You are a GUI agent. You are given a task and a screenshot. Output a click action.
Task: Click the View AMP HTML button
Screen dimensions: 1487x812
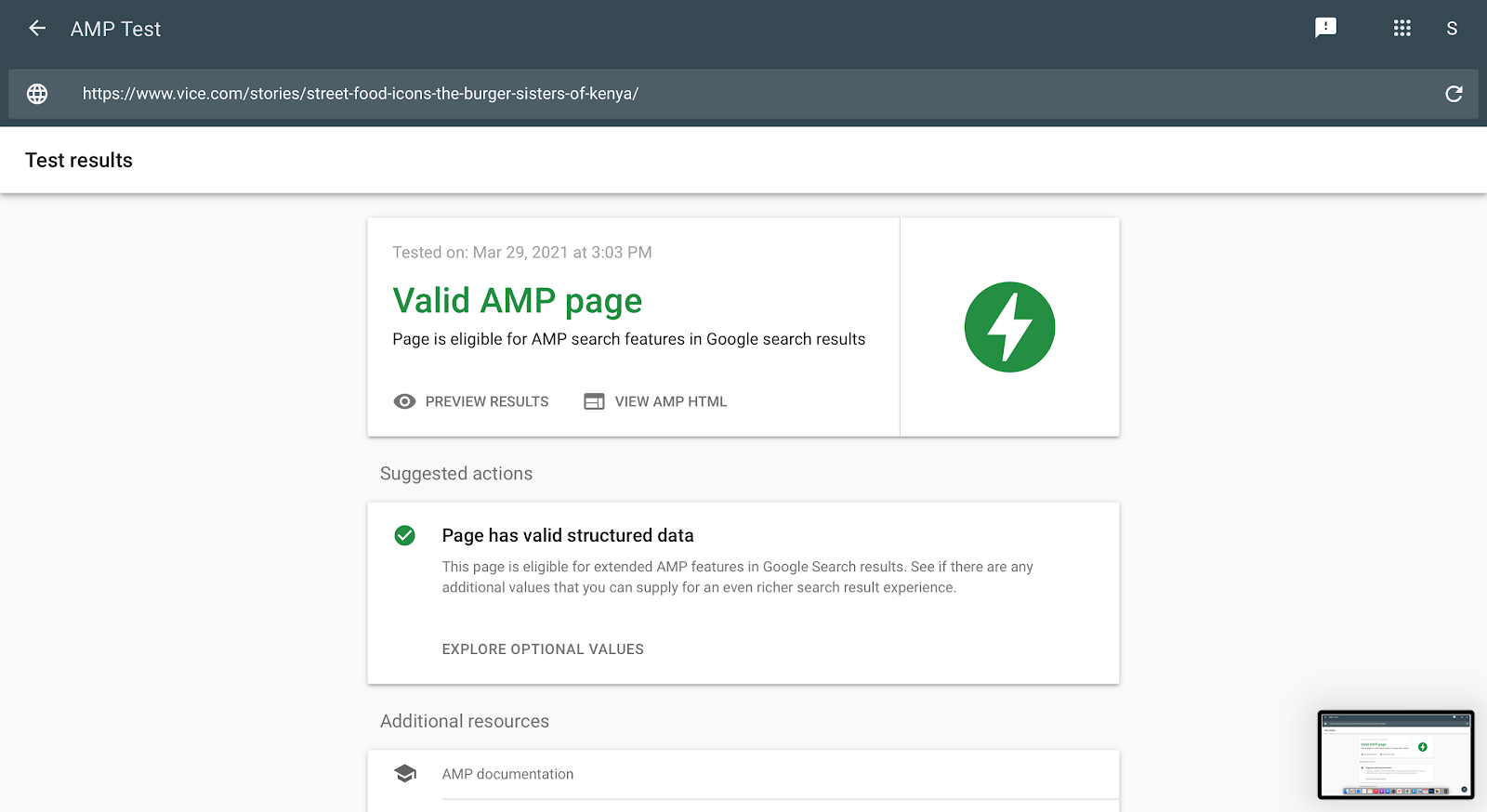point(656,401)
